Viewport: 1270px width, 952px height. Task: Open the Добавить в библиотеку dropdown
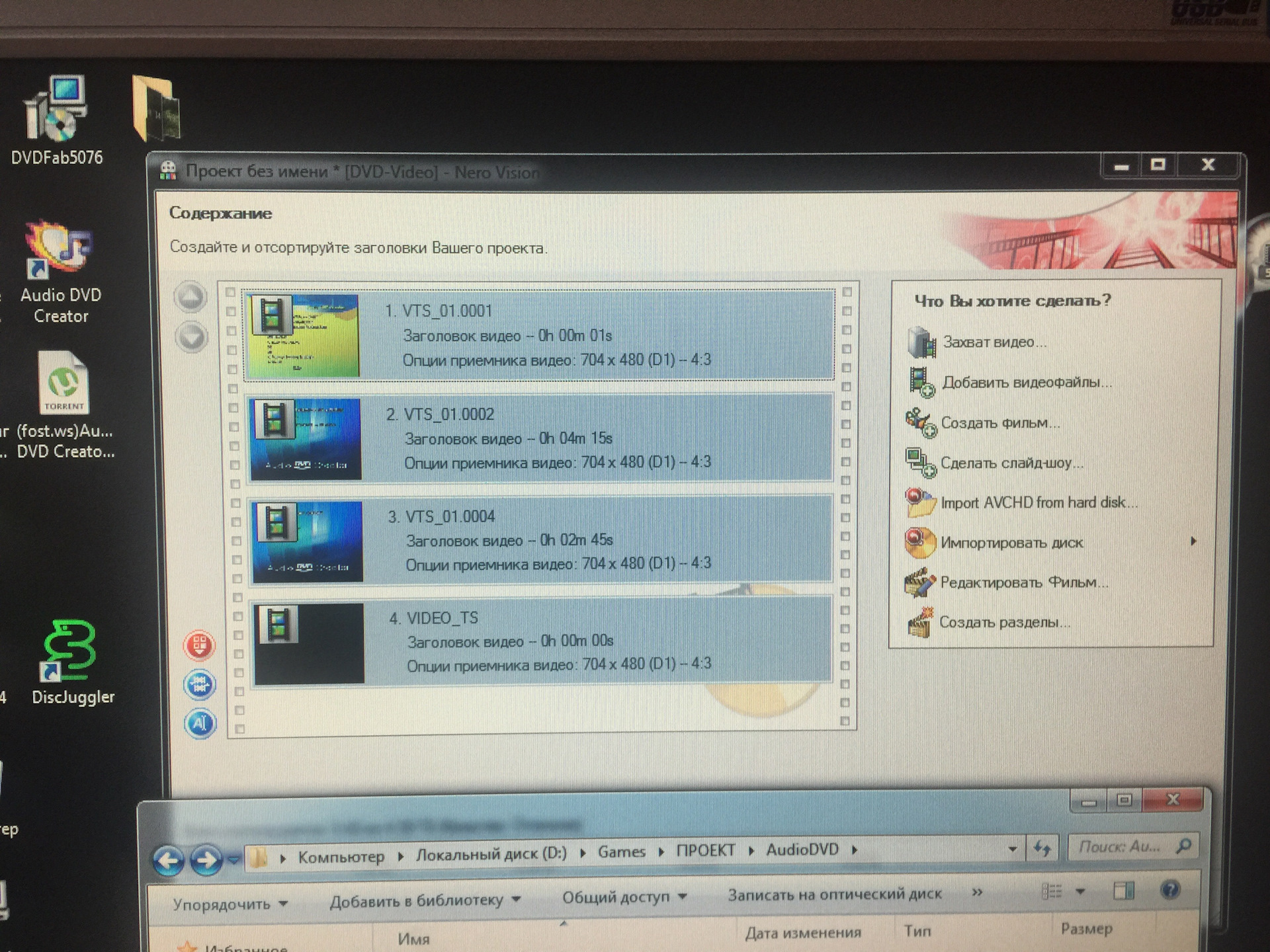(425, 900)
